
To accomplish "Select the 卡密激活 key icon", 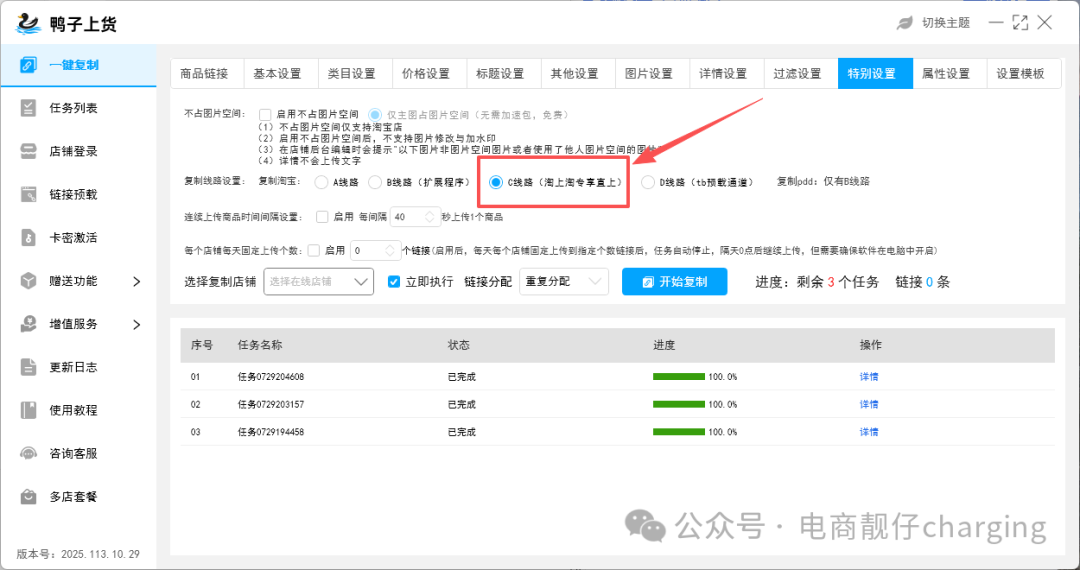I will click(x=28, y=238).
